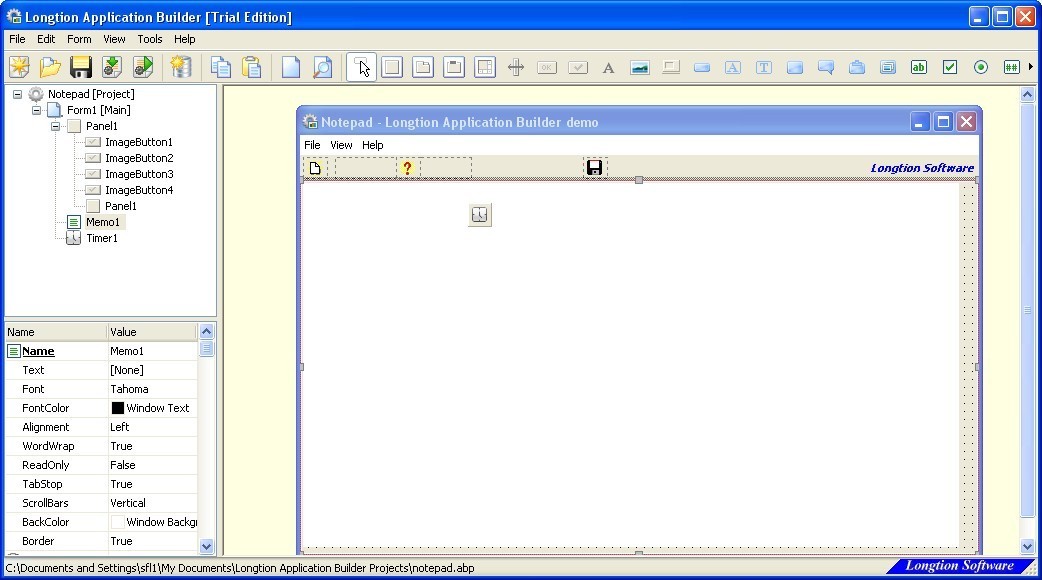Image resolution: width=1042 pixels, height=580 pixels.
Task: Pick the Label tool with the 'A' icon
Action: pyautogui.click(x=607, y=67)
